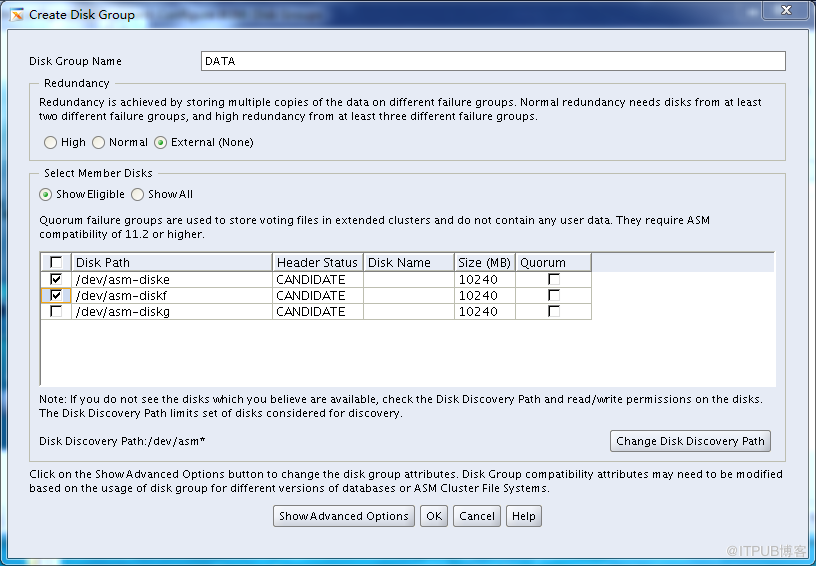
Task: Toggle the select-all disks header checkbox
Action: (x=56, y=263)
